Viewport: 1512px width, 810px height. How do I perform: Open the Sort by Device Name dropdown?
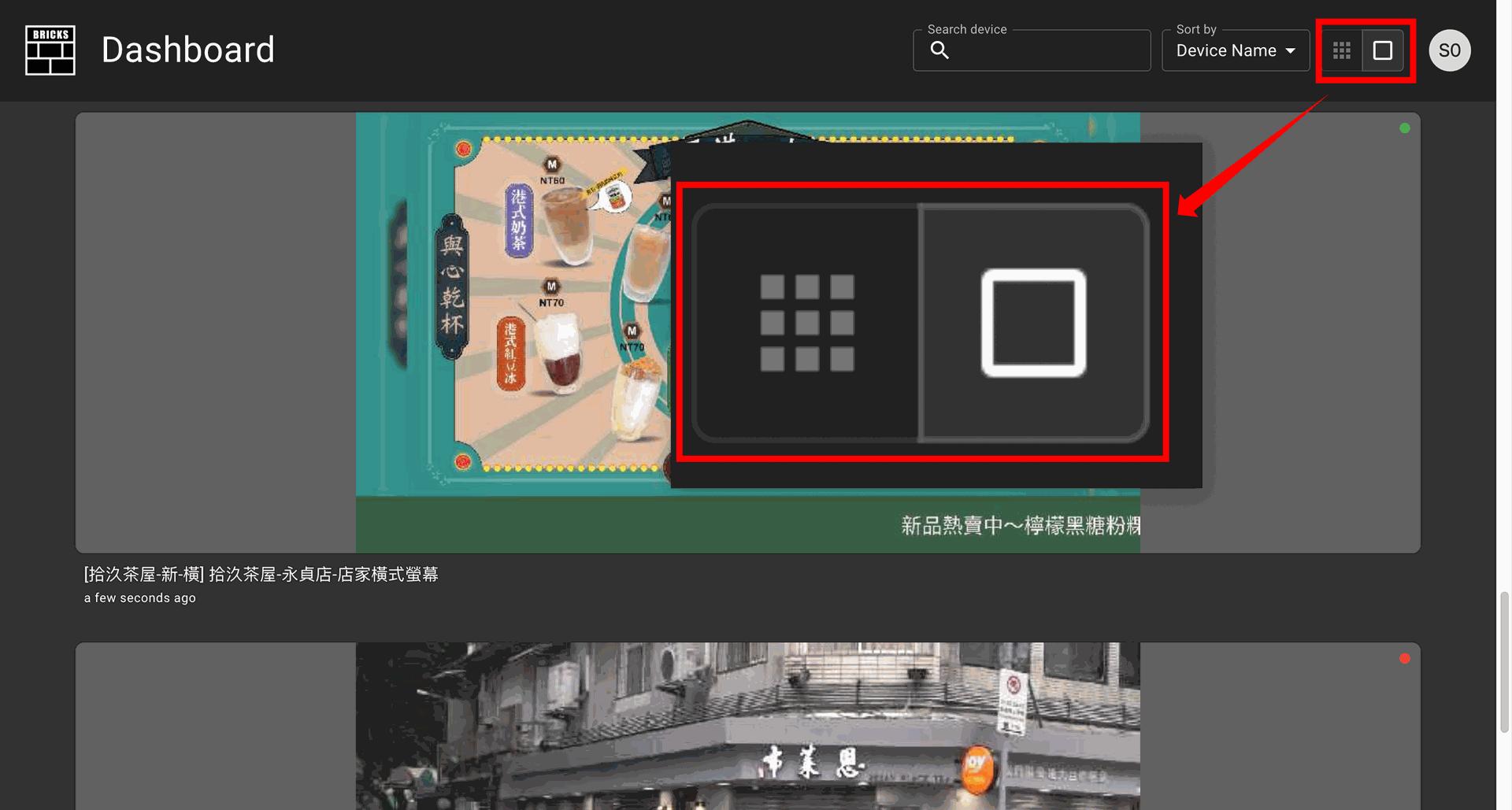tap(1236, 50)
